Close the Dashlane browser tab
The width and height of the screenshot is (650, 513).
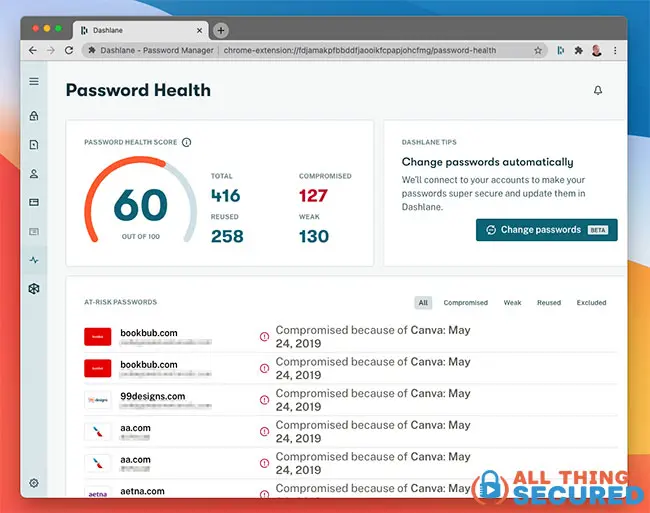pos(199,31)
